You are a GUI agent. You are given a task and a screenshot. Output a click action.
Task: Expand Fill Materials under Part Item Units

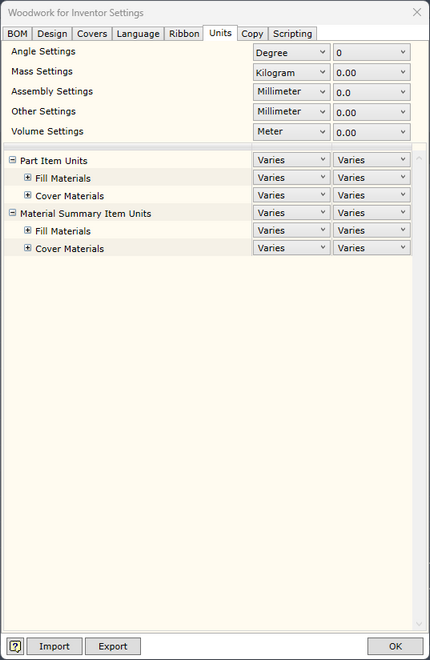click(x=28, y=178)
